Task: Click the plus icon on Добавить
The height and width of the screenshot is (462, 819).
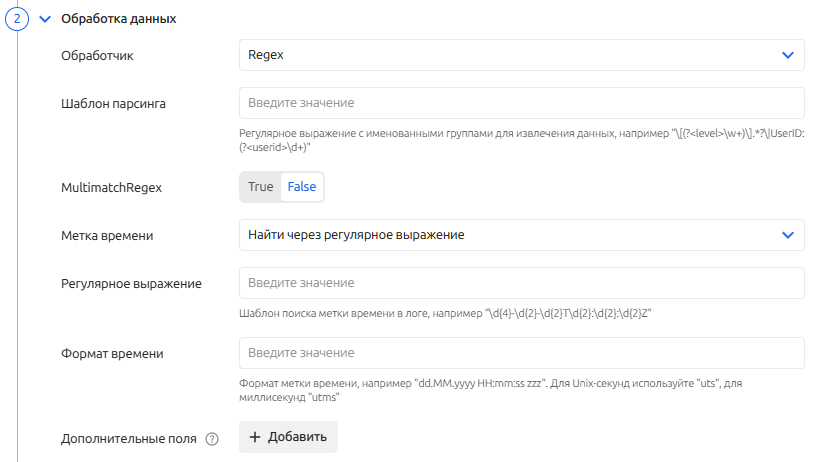Action: pos(255,437)
